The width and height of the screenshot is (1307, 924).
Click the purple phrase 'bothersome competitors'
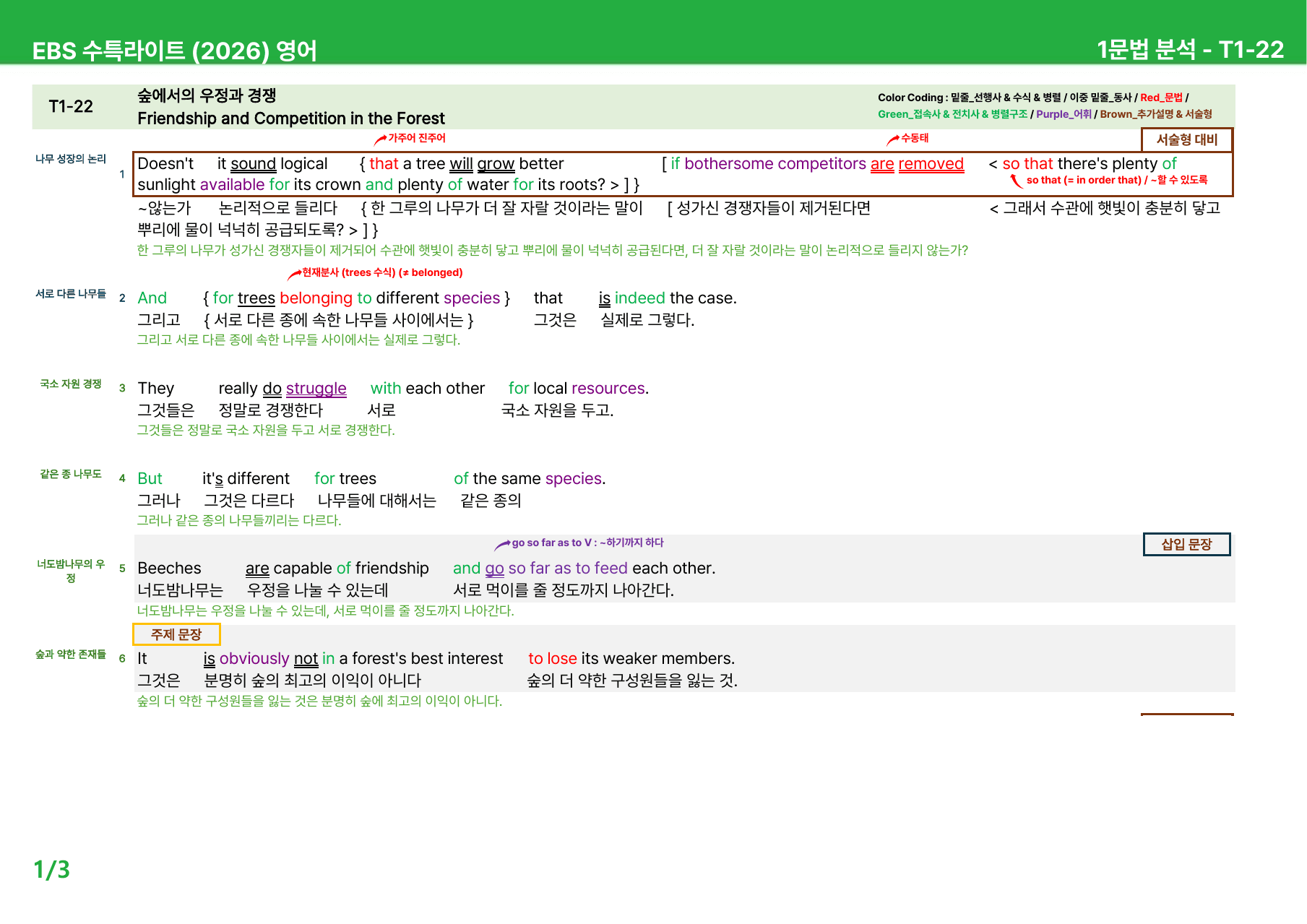[775, 164]
